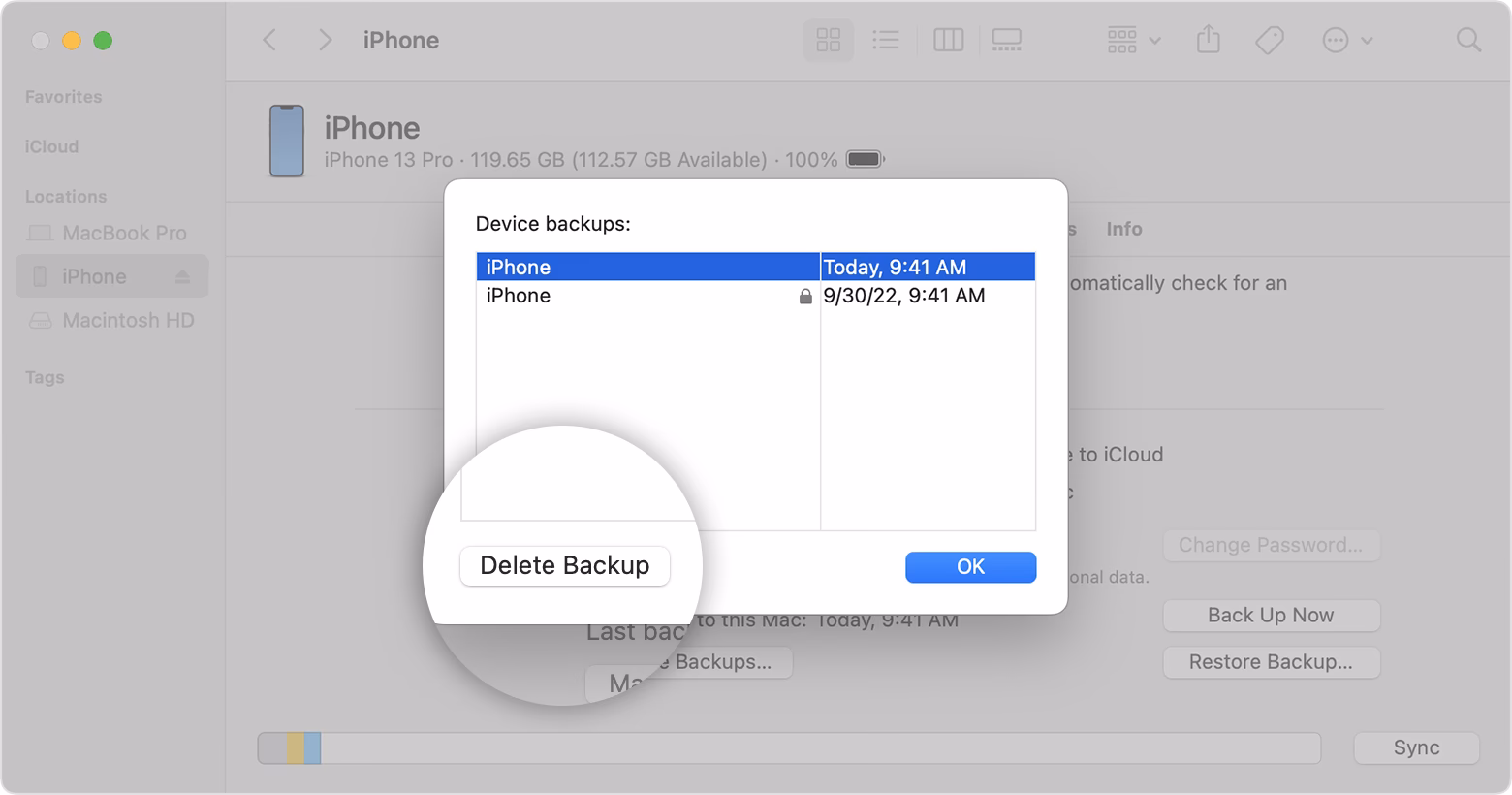Screen dimensions: 1512x795
Task: Open the group-by dropdown
Action: coord(1132,40)
